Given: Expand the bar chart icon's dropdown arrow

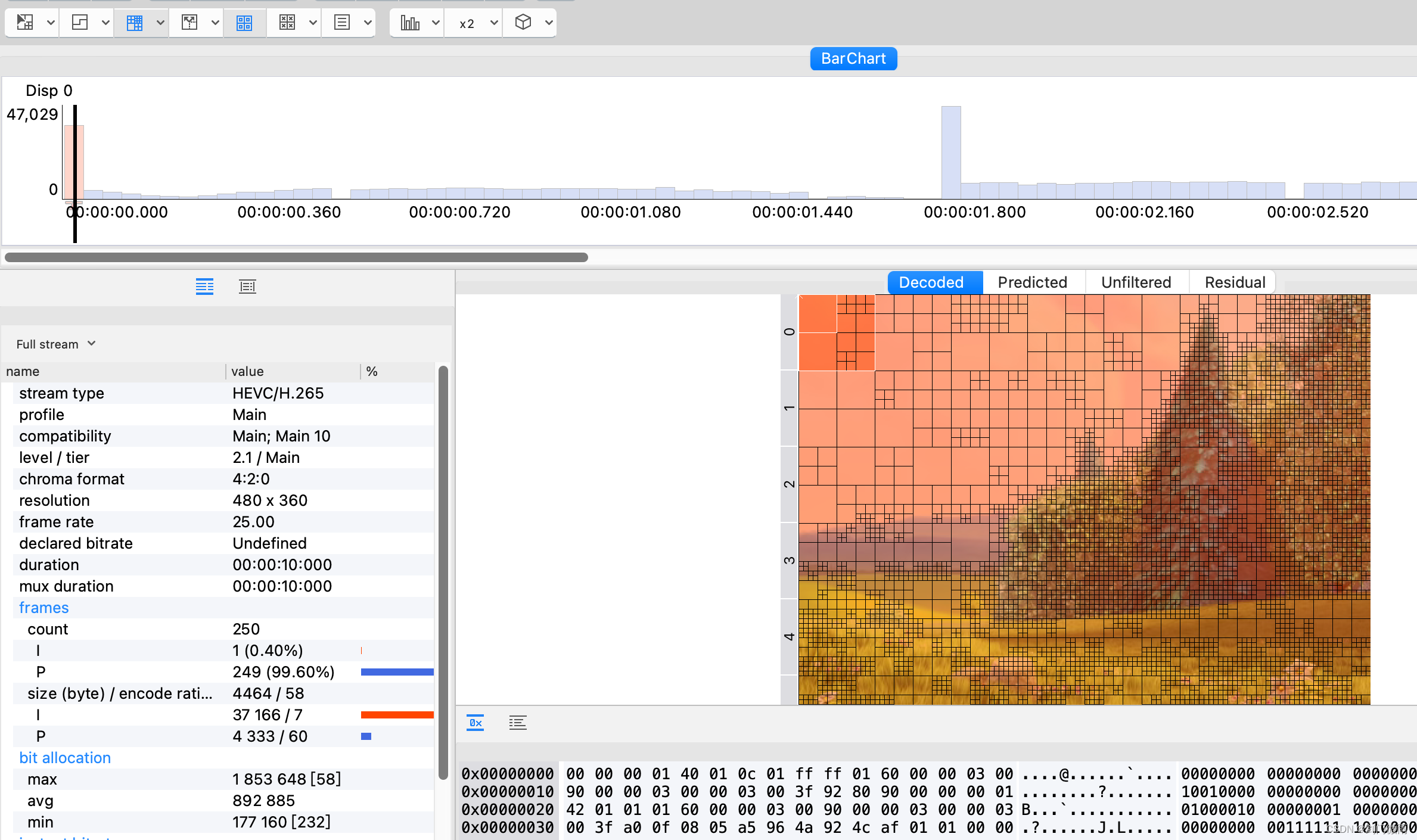Looking at the screenshot, I should point(436,23).
